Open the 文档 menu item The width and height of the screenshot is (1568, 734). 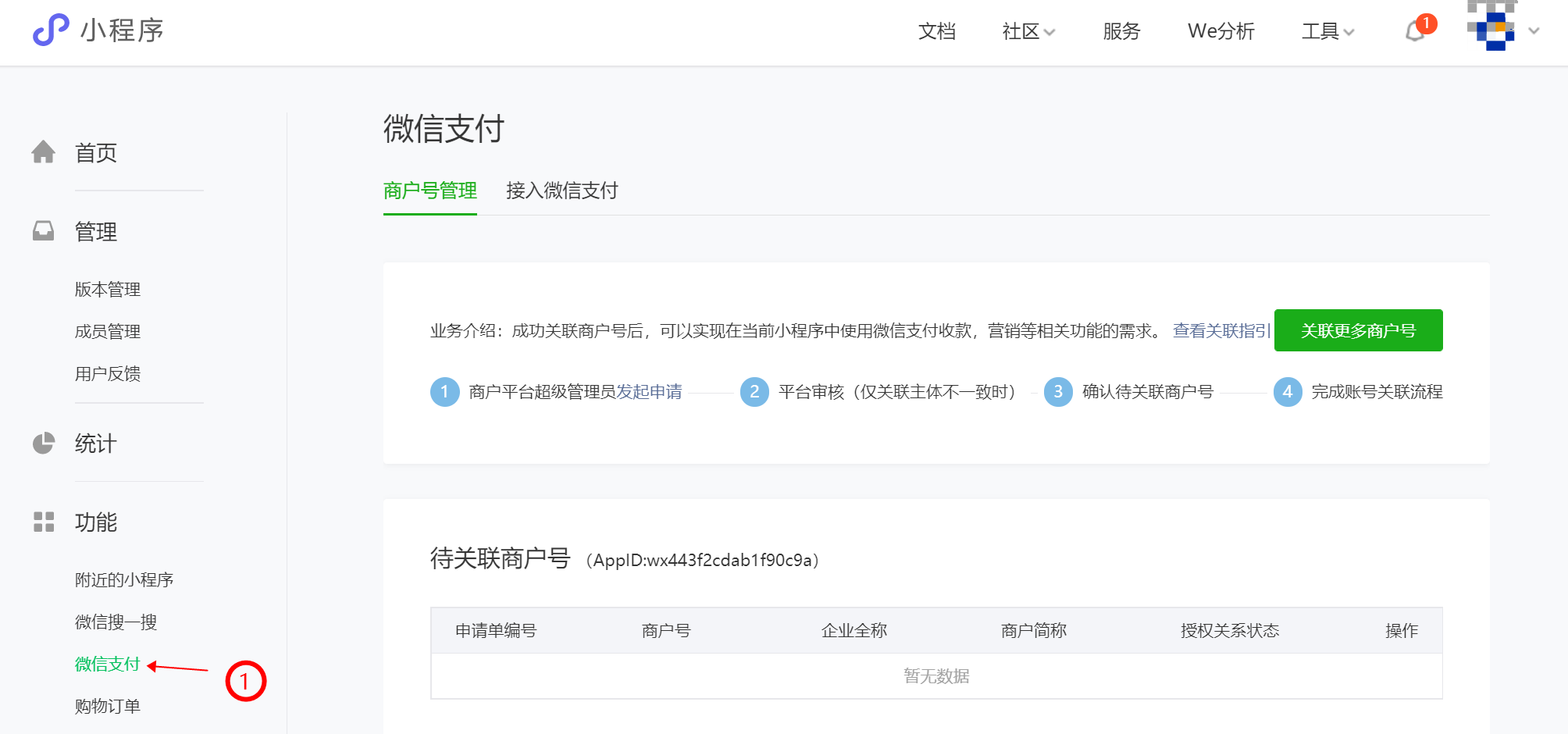[937, 31]
